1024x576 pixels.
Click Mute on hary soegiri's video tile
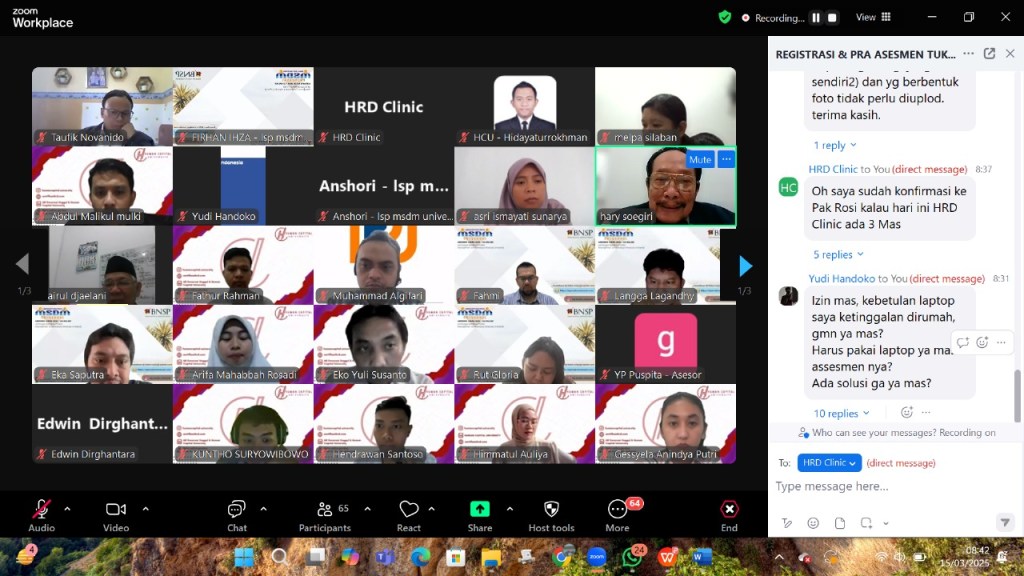point(700,160)
